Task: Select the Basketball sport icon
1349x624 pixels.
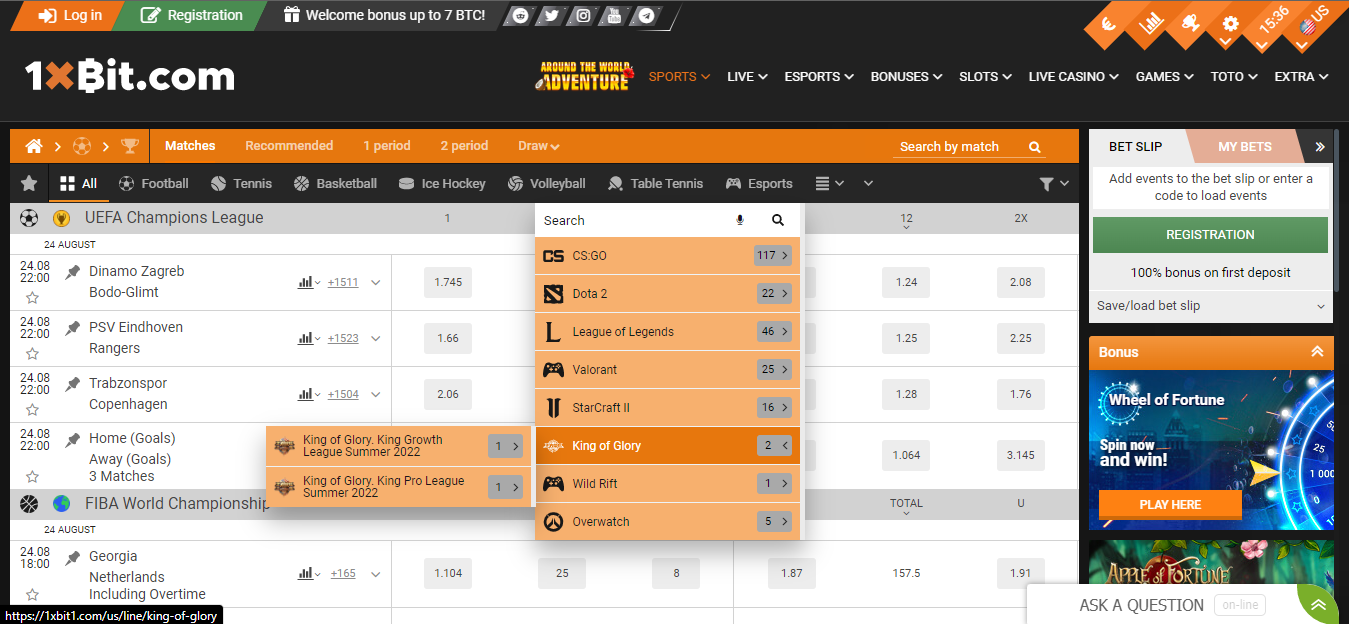Action: tap(300, 183)
